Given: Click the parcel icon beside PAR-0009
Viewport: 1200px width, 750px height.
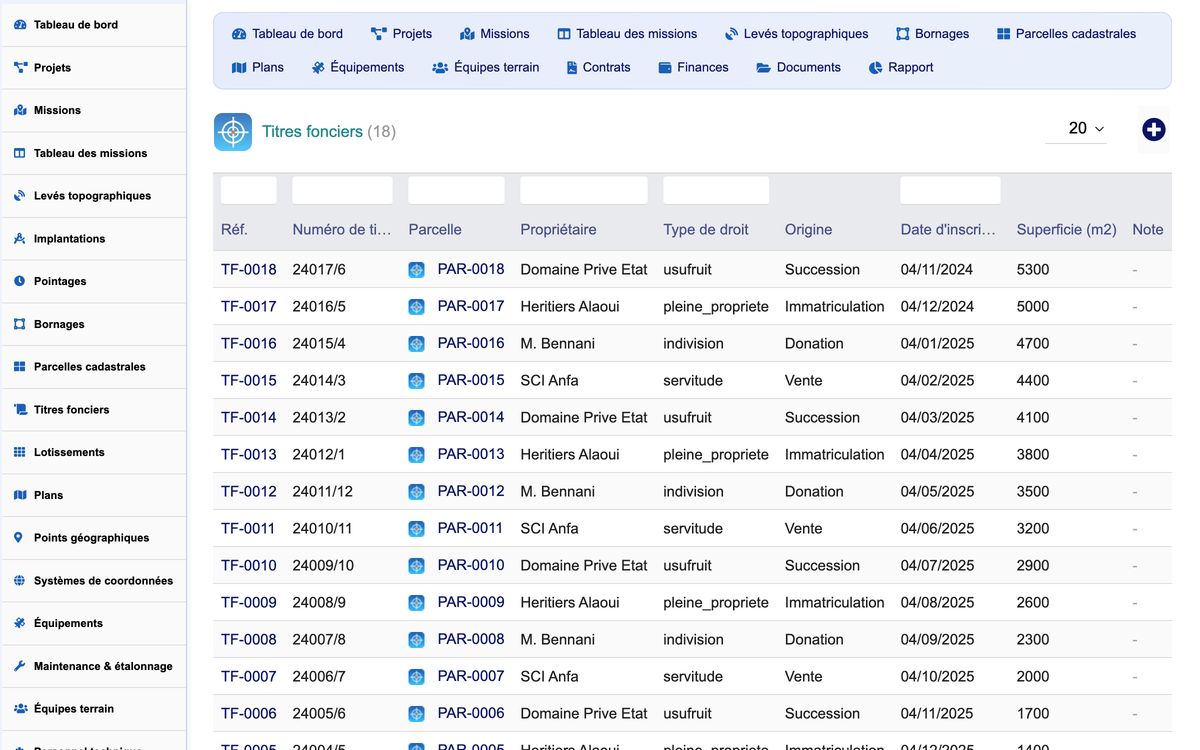Looking at the screenshot, I should [x=417, y=603].
